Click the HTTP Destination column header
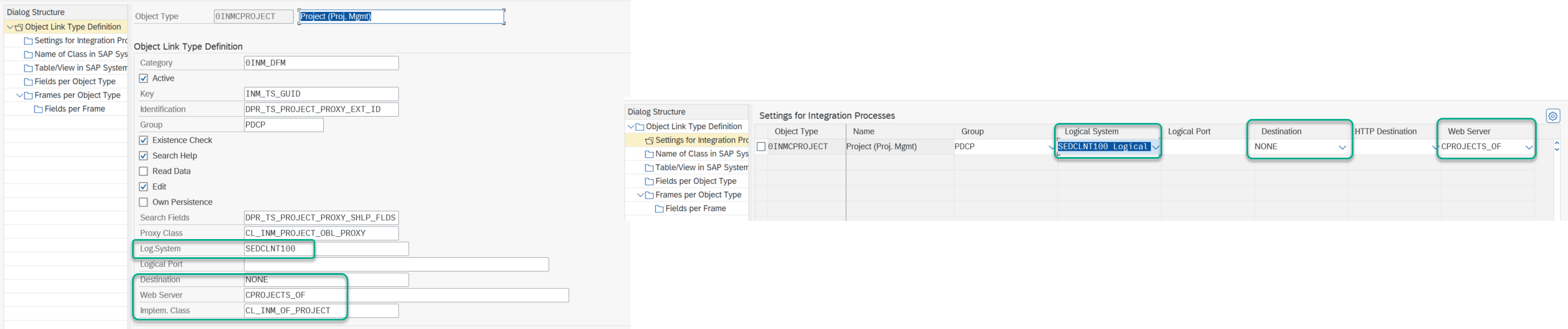Image resolution: width=1568 pixels, height=329 pixels. (x=1385, y=131)
